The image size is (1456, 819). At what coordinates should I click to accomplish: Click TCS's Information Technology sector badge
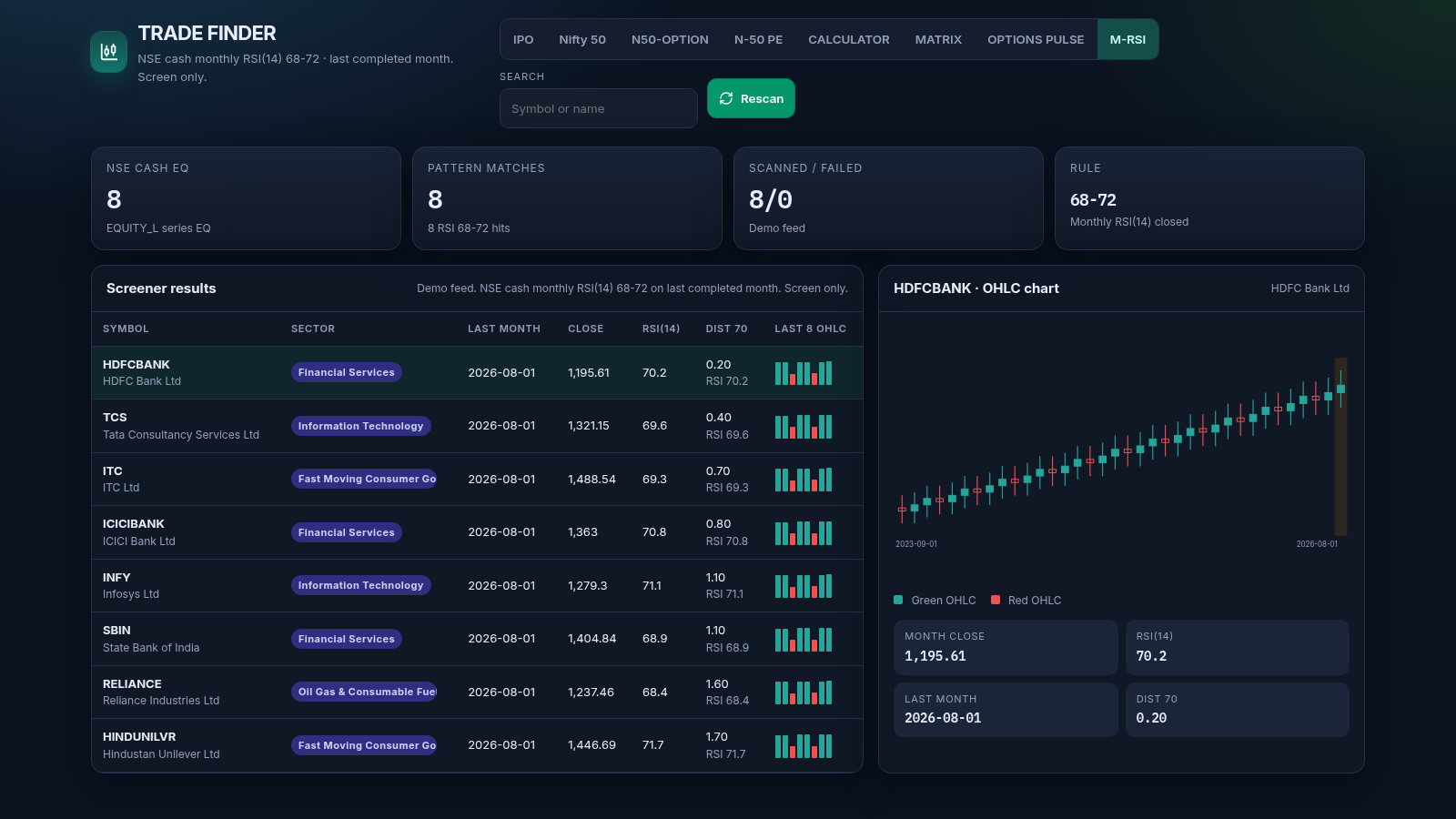pyautogui.click(x=361, y=426)
